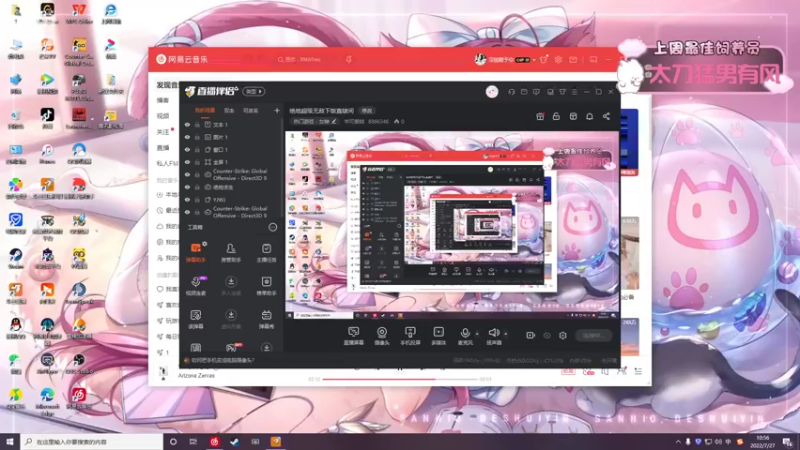Open 私人FM in the NetEase sidebar

[167, 163]
